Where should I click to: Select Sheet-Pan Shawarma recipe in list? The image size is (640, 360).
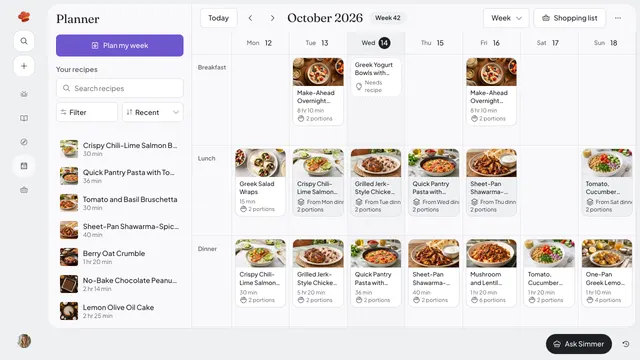pos(120,230)
